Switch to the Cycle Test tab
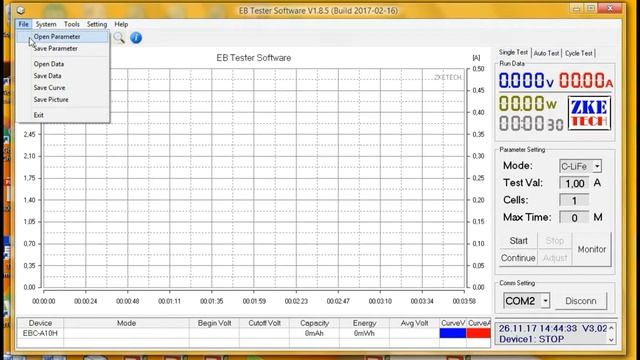This screenshot has height=360, width=640. 578,53
